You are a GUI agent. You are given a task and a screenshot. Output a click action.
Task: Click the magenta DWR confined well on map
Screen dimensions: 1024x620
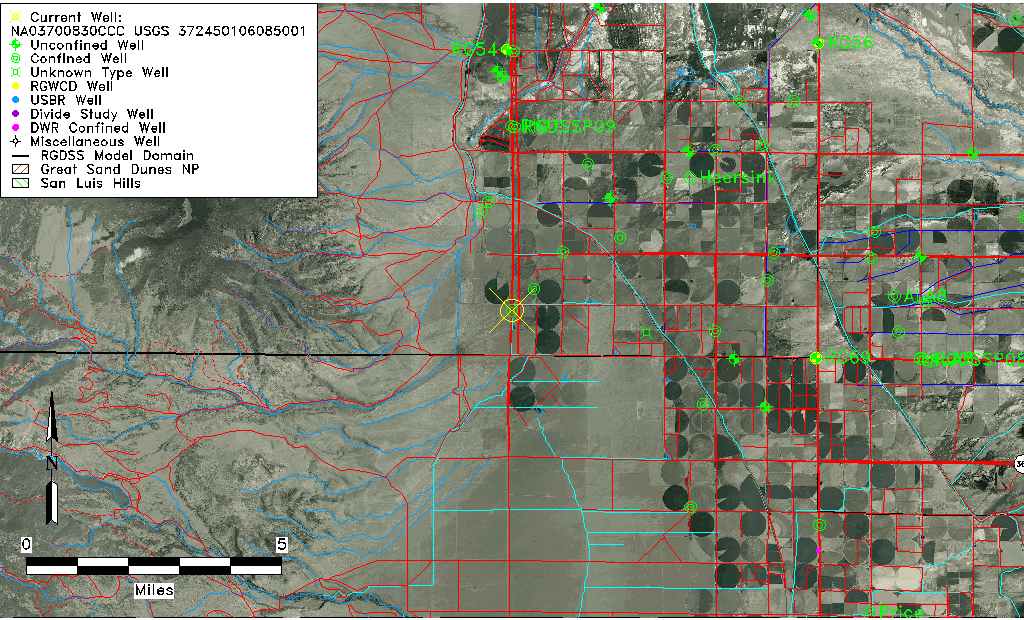[x=819, y=550]
